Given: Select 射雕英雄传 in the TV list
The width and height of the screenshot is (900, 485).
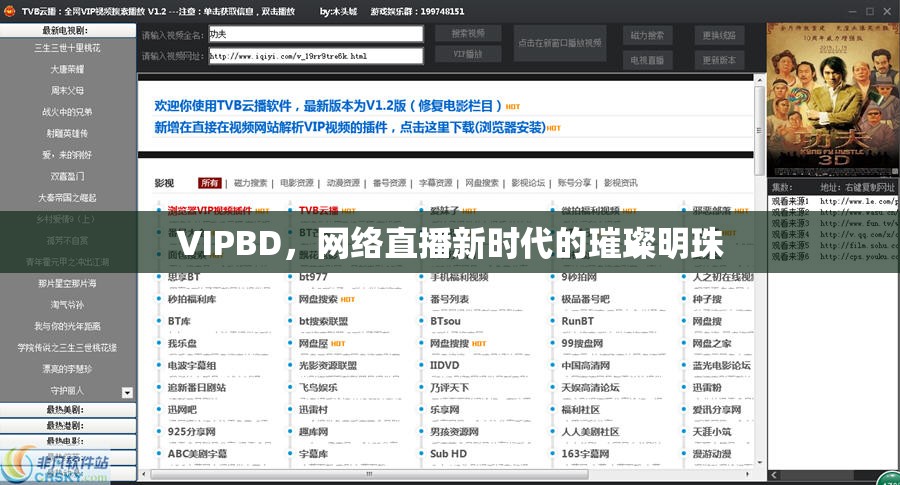Looking at the screenshot, I should [67, 133].
